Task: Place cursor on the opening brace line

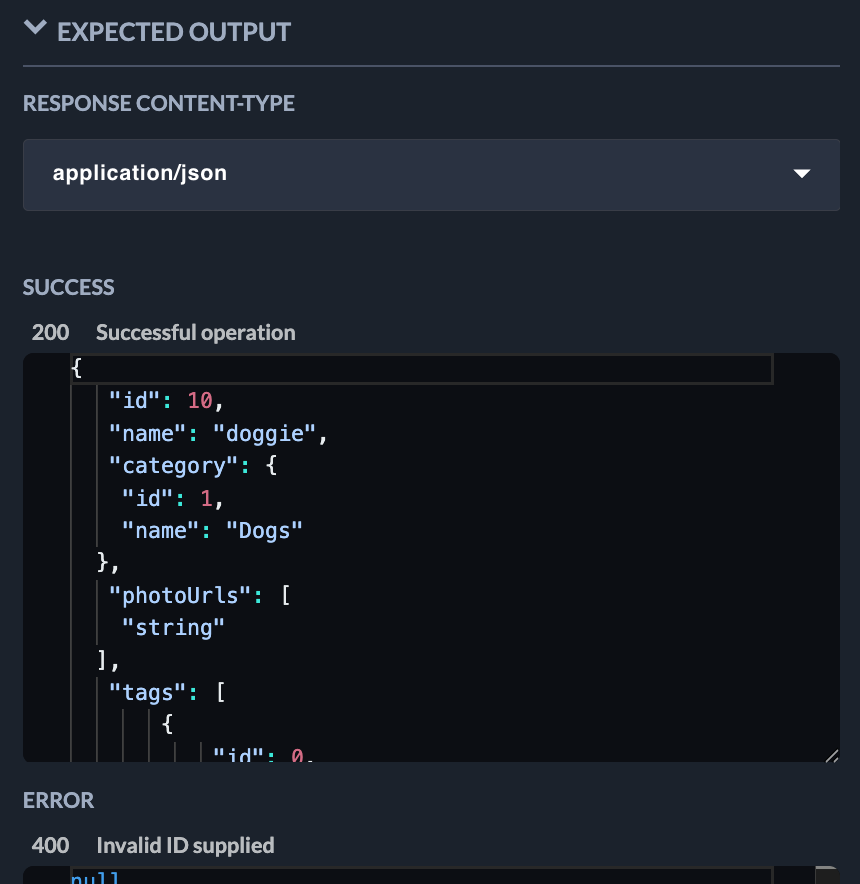Action: pyautogui.click(x=78, y=369)
